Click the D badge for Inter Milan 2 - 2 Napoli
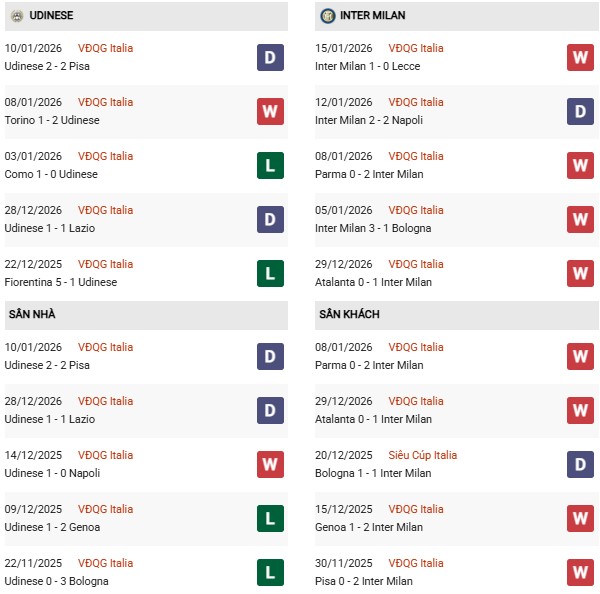Image resolution: width=600 pixels, height=594 pixels. [580, 111]
